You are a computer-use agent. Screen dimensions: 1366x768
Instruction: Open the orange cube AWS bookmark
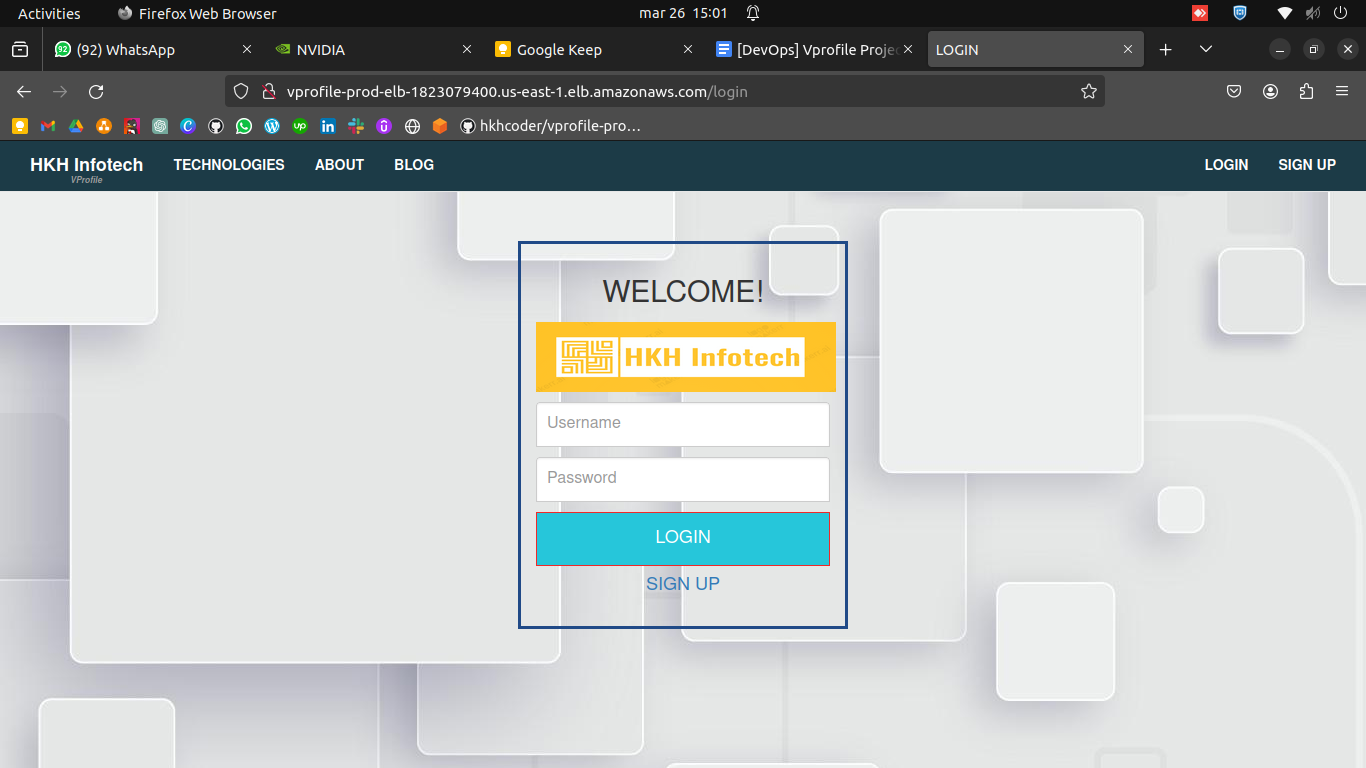coord(439,126)
